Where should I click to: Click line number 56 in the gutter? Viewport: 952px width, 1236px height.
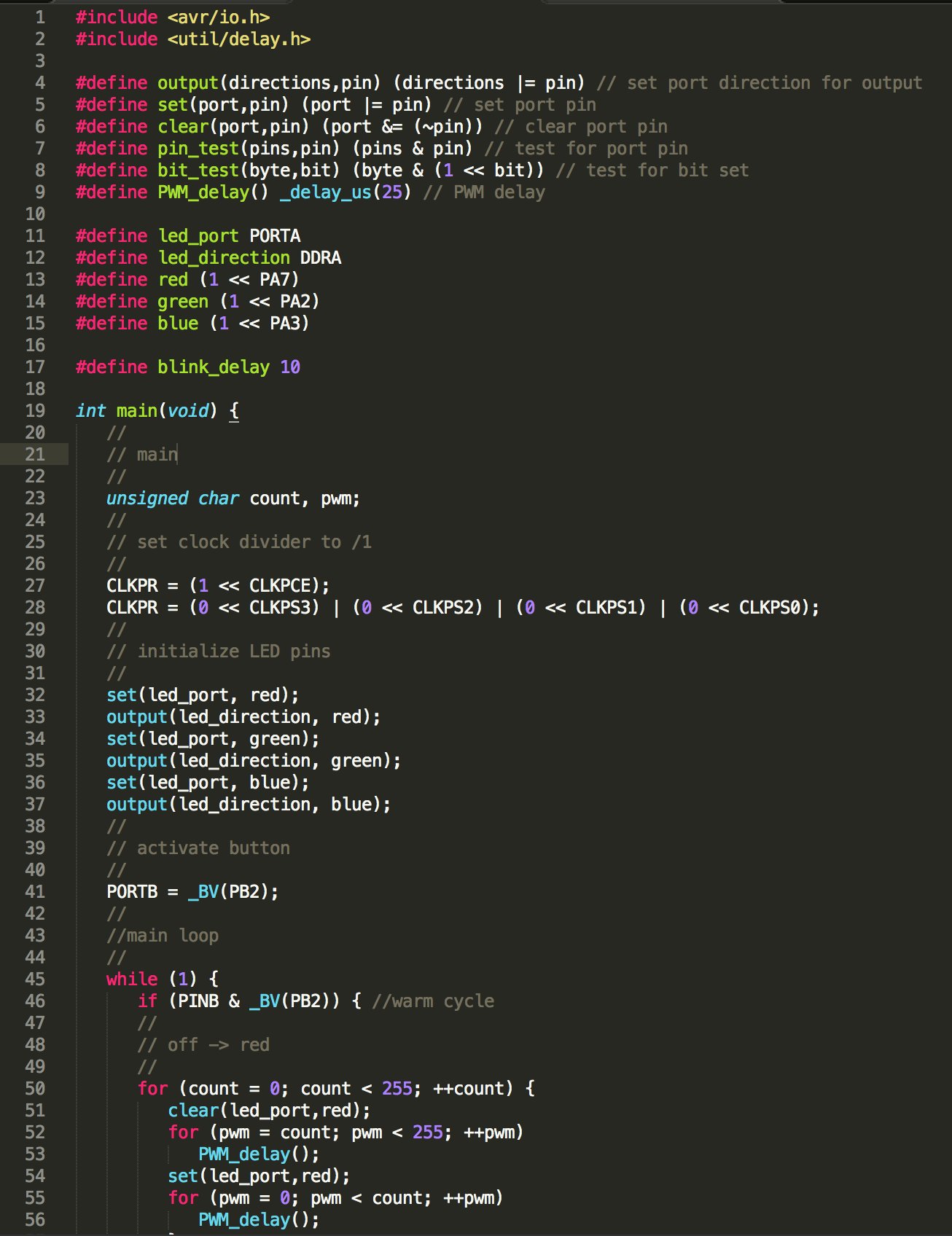point(35,1220)
